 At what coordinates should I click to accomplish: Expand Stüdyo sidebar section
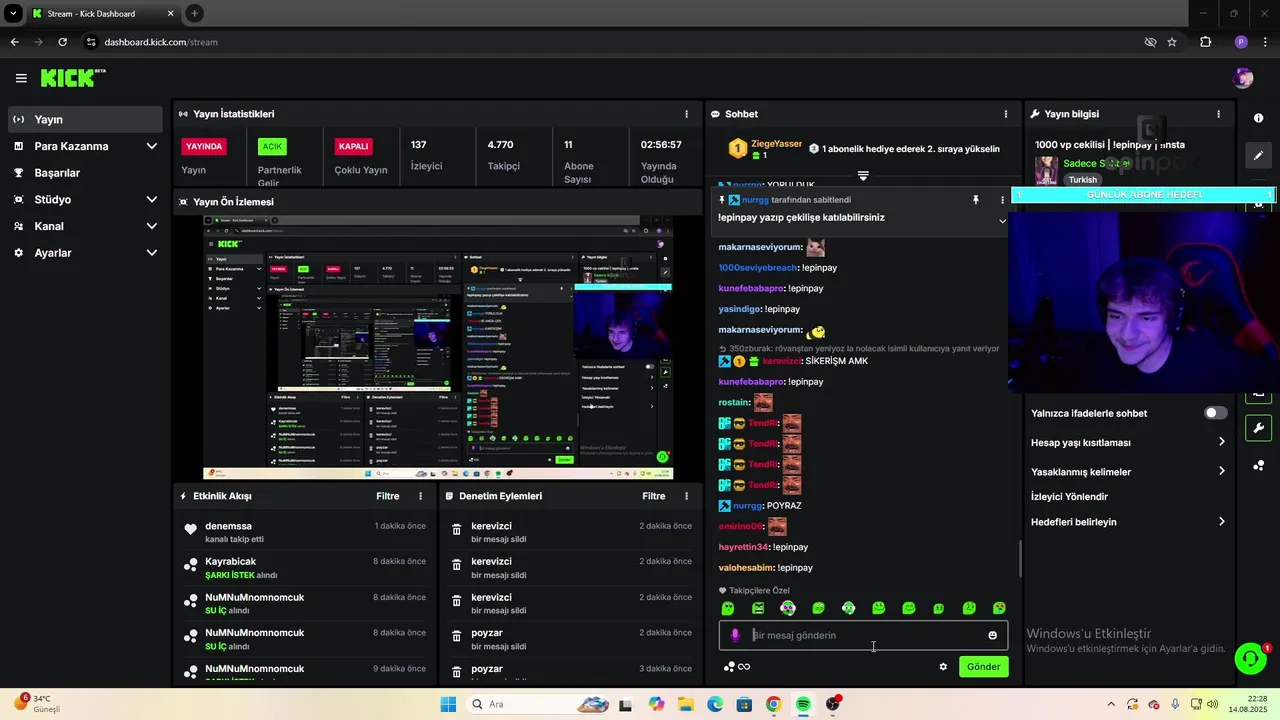[x=152, y=199]
